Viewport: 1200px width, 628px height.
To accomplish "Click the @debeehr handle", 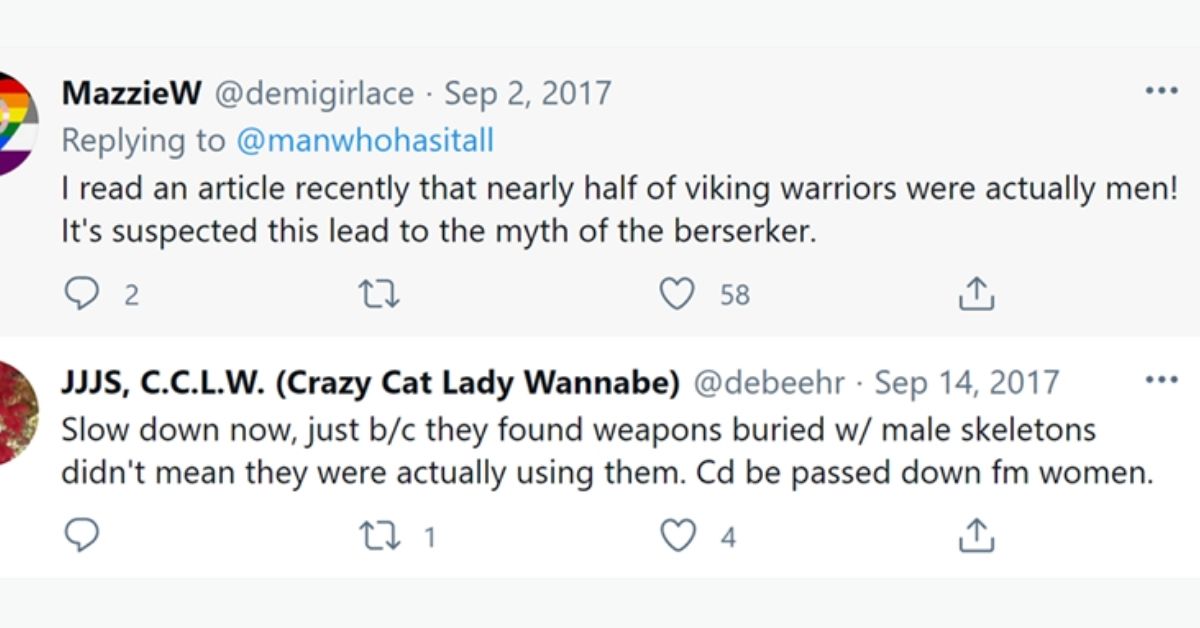I will [x=769, y=383].
